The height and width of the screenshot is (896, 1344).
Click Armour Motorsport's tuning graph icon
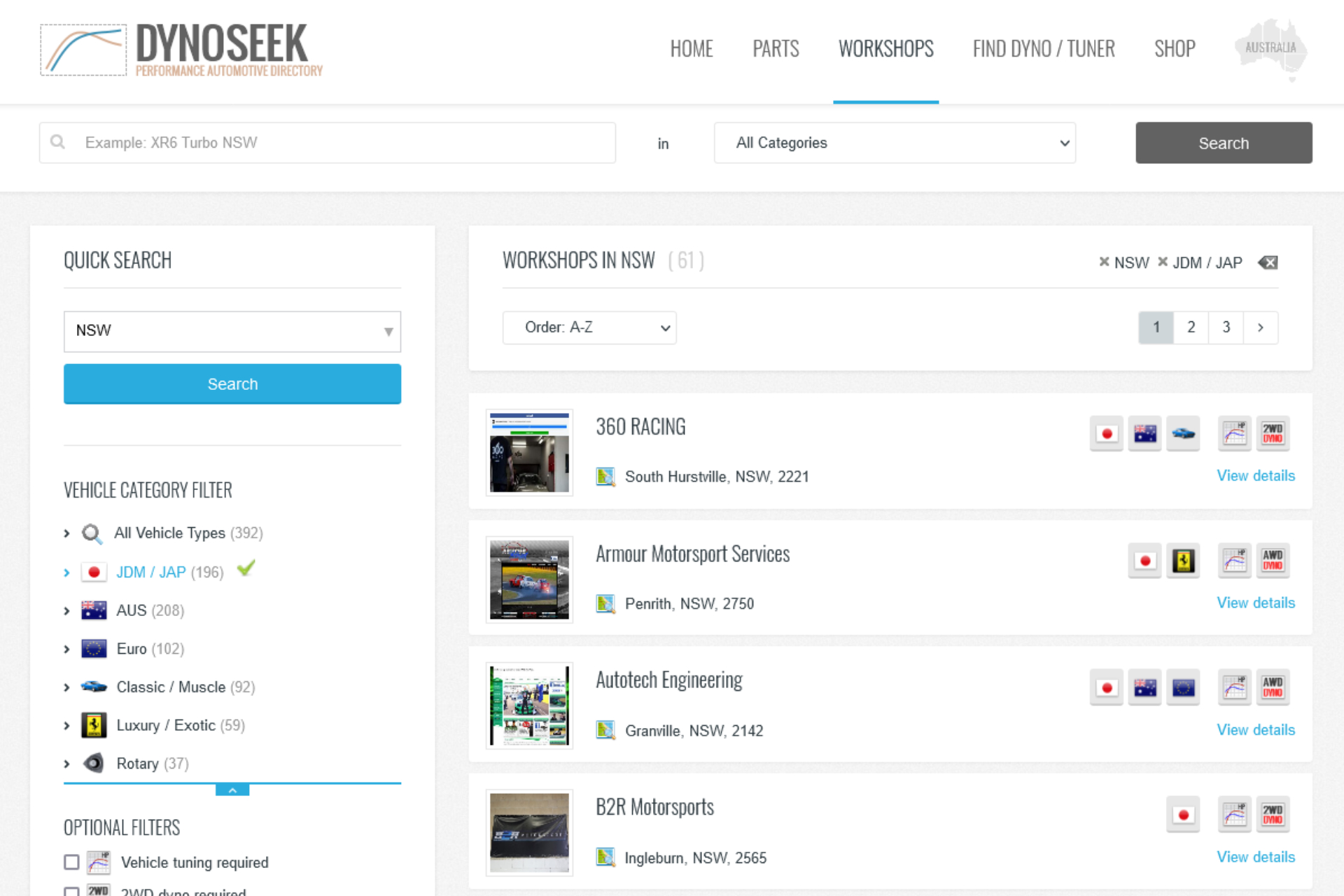tap(1235, 561)
